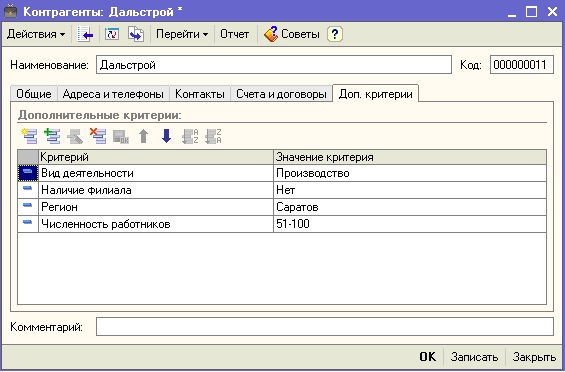
Task: Delete the selected criteria row icon
Action: [x=98, y=136]
